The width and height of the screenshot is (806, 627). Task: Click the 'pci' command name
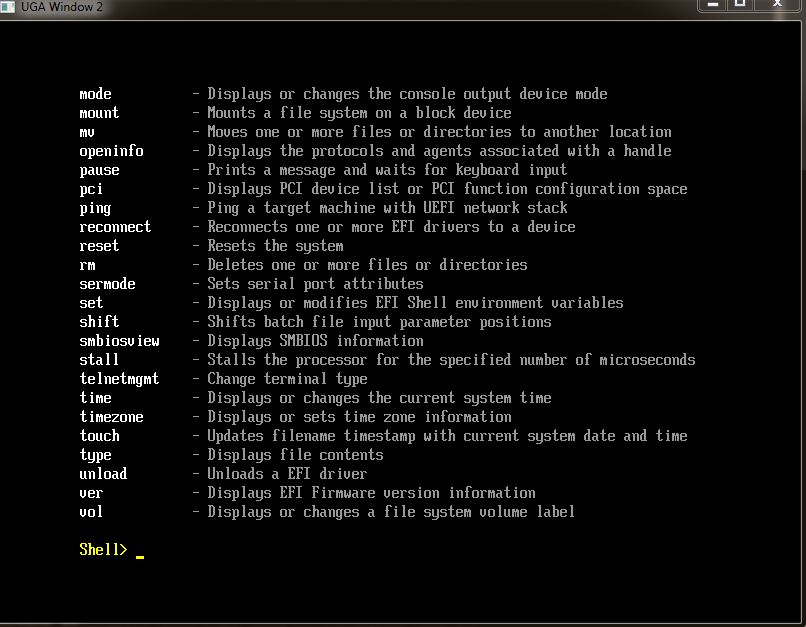pos(91,189)
